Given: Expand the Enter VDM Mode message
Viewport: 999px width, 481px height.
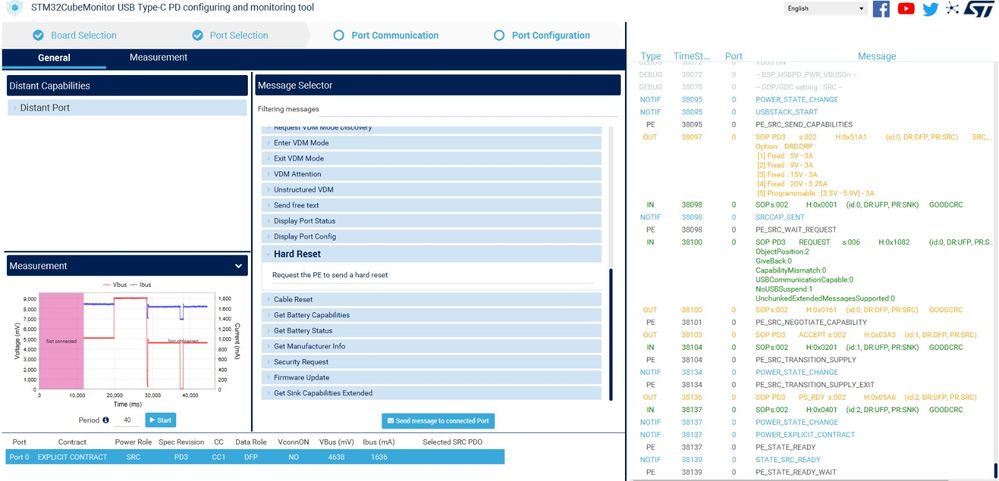Looking at the screenshot, I should coord(431,143).
